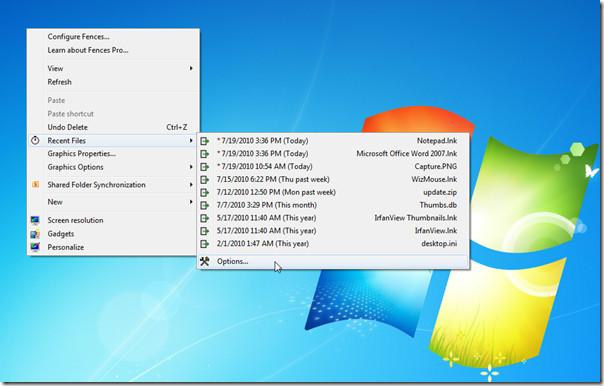This screenshot has width=604, height=386.
Task: Select the Graphics Options menu entry
Action: [x=113, y=167]
